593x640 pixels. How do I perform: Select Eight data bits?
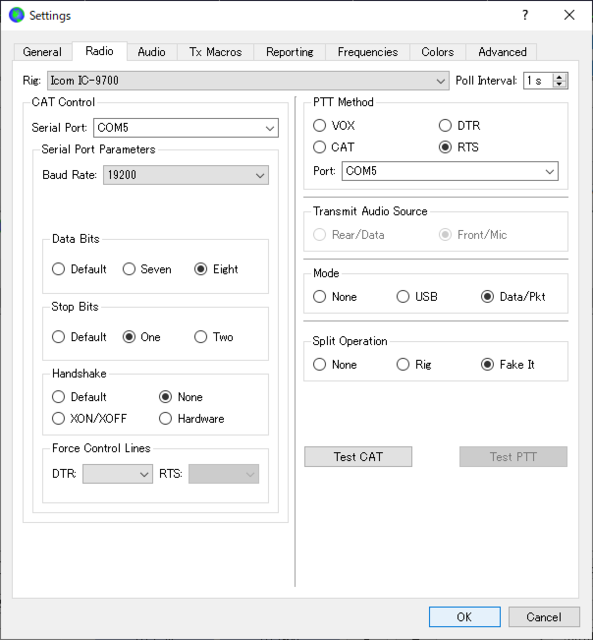pyautogui.click(x=216, y=269)
